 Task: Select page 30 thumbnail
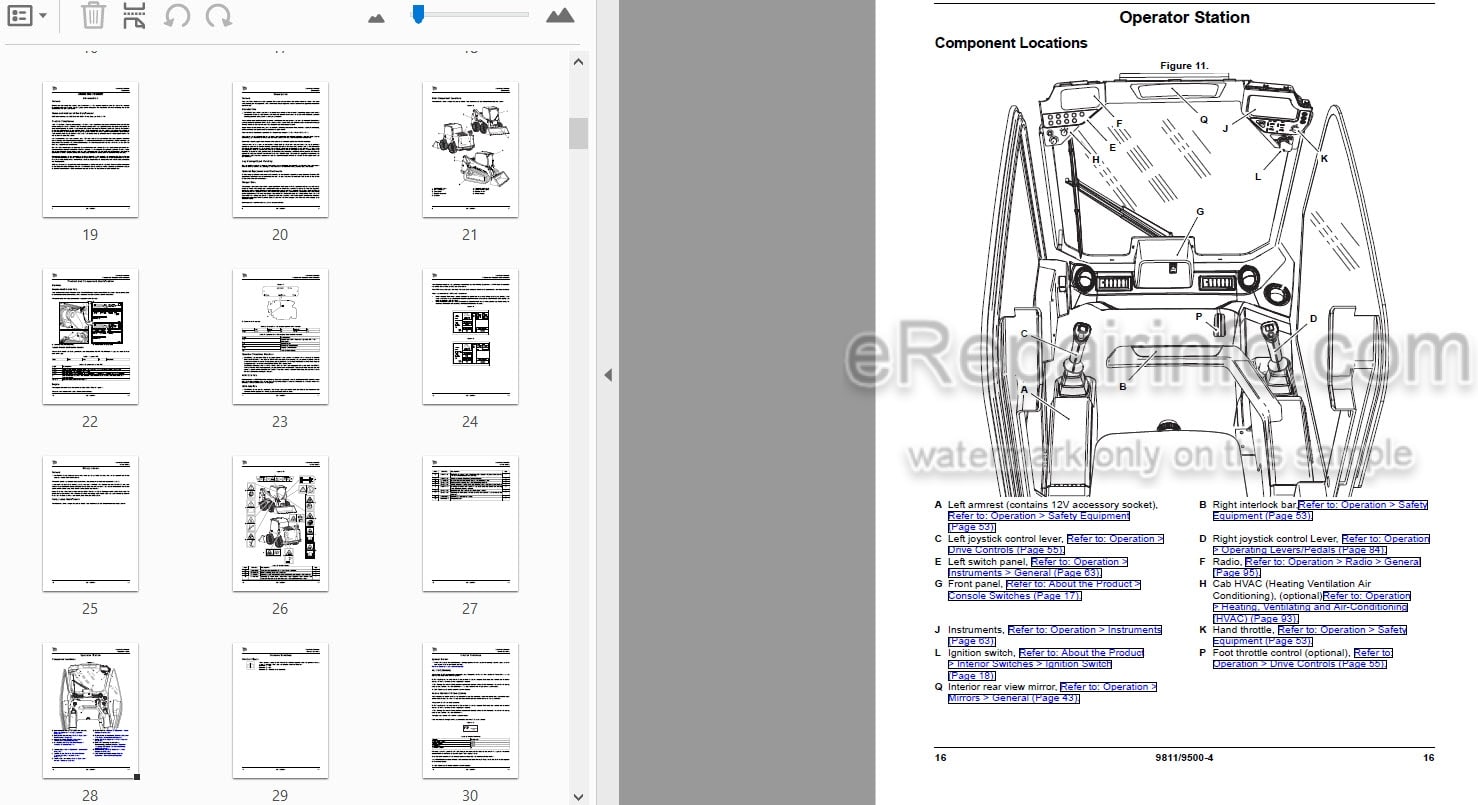pos(470,711)
